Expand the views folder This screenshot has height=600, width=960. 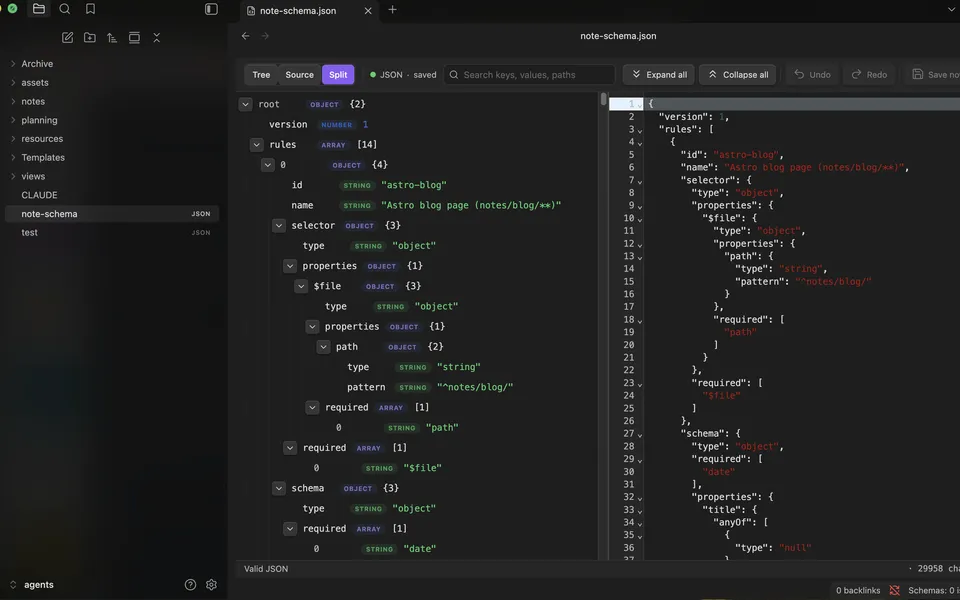[x=112, y=176]
